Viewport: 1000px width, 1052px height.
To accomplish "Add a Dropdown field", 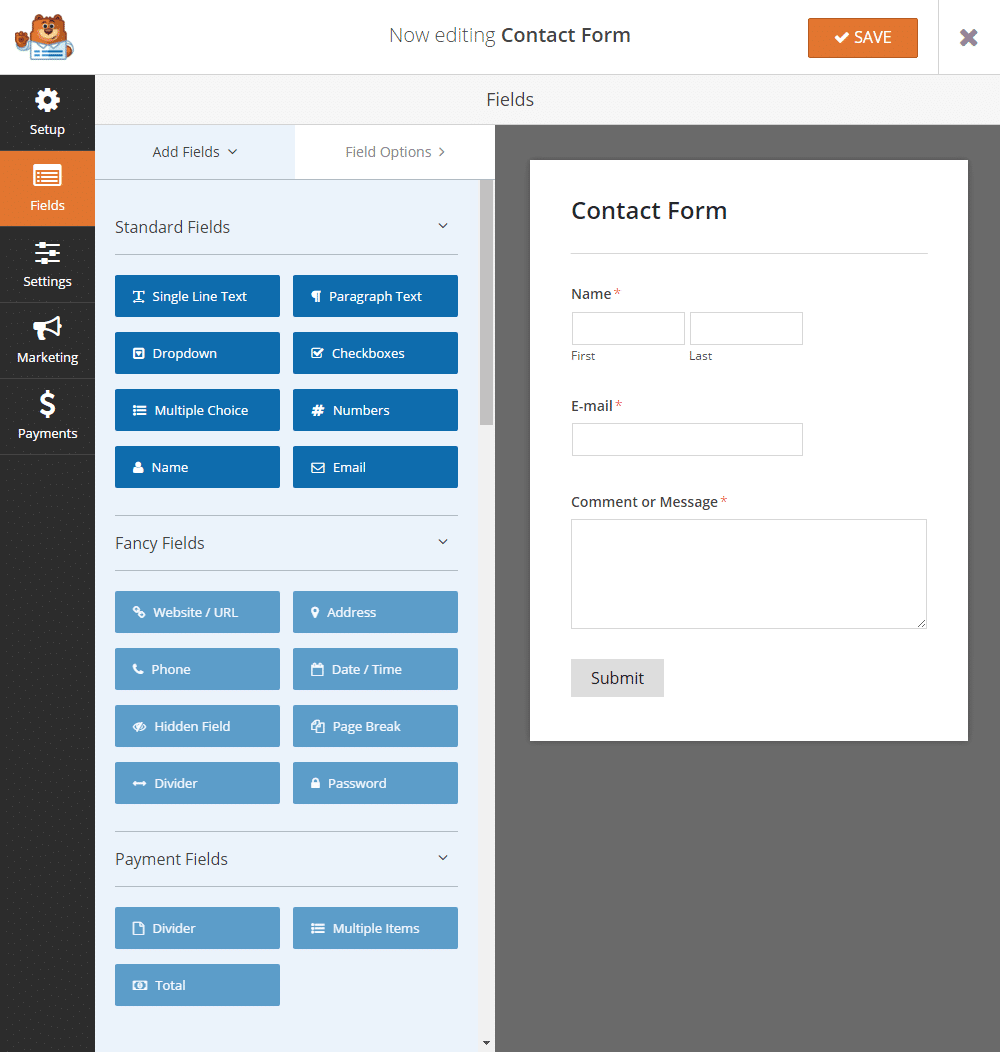I will (x=197, y=353).
